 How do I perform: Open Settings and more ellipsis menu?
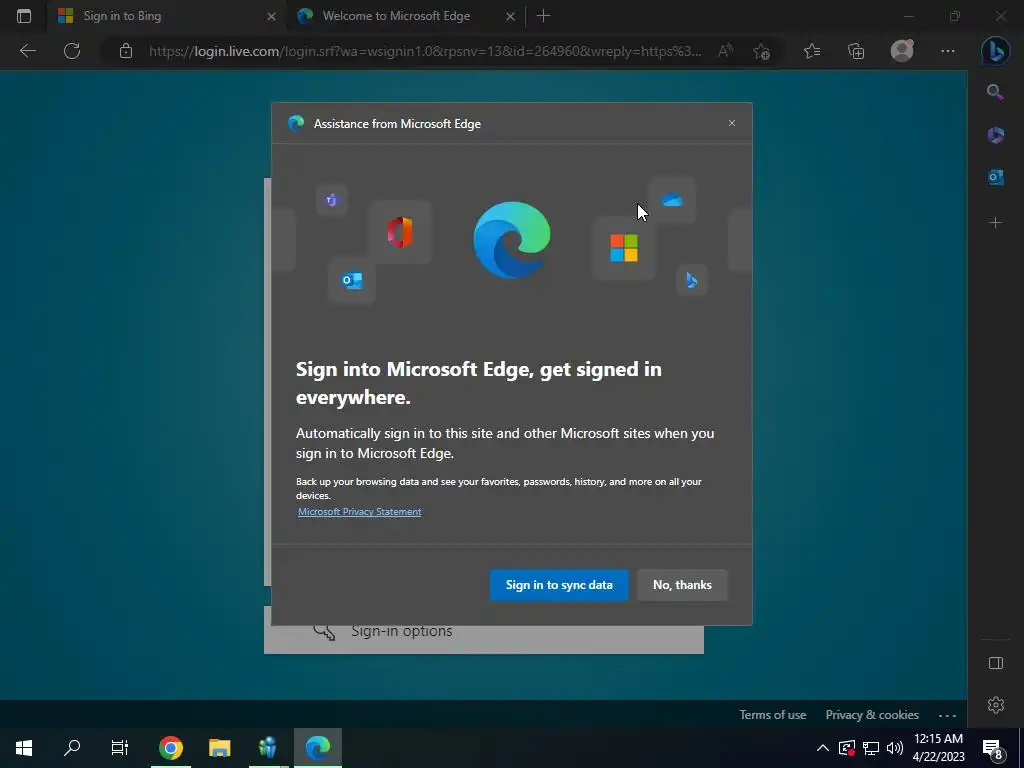948,51
